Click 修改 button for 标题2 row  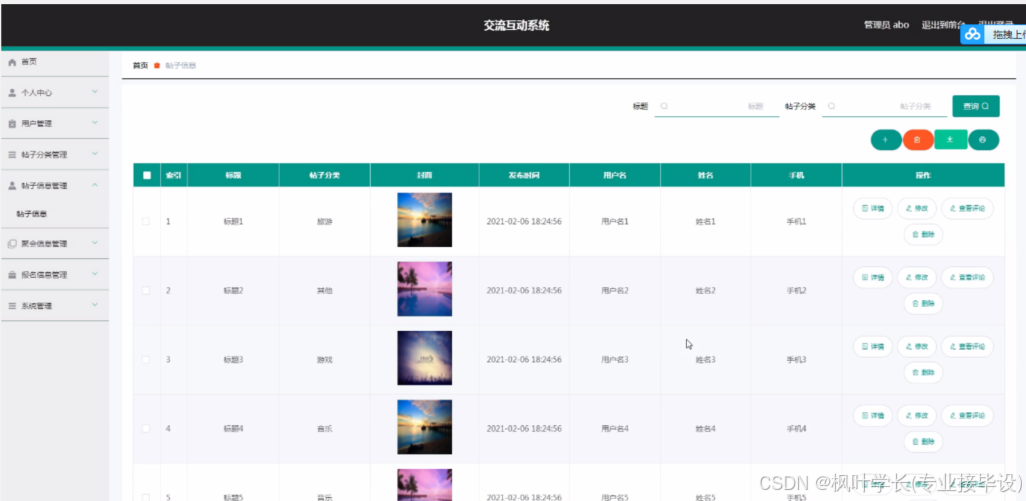click(x=917, y=277)
